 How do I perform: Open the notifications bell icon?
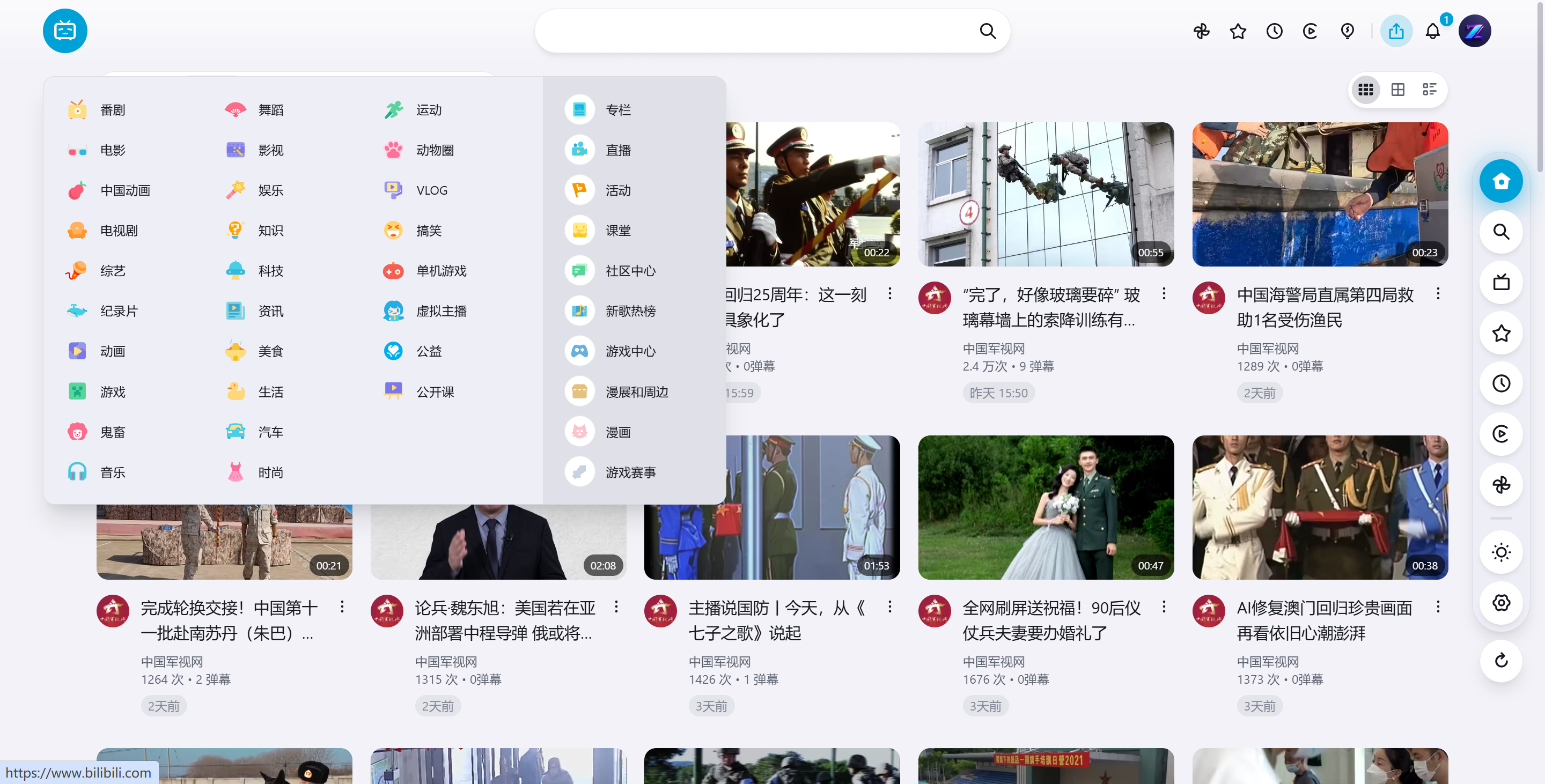pyautogui.click(x=1433, y=31)
